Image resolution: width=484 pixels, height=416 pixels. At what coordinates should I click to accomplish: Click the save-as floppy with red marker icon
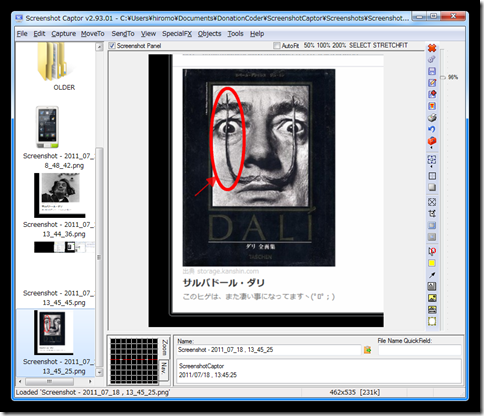coord(432,94)
